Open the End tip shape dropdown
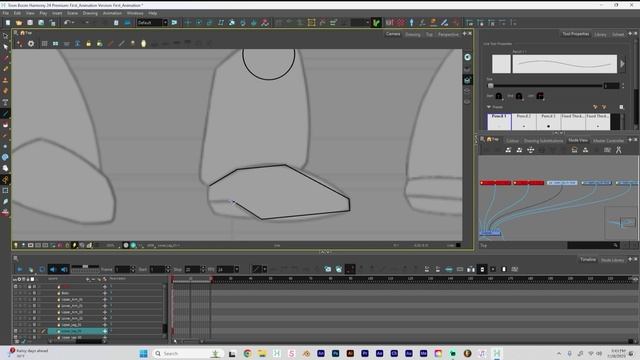This screenshot has width=640, height=360. pos(519,96)
